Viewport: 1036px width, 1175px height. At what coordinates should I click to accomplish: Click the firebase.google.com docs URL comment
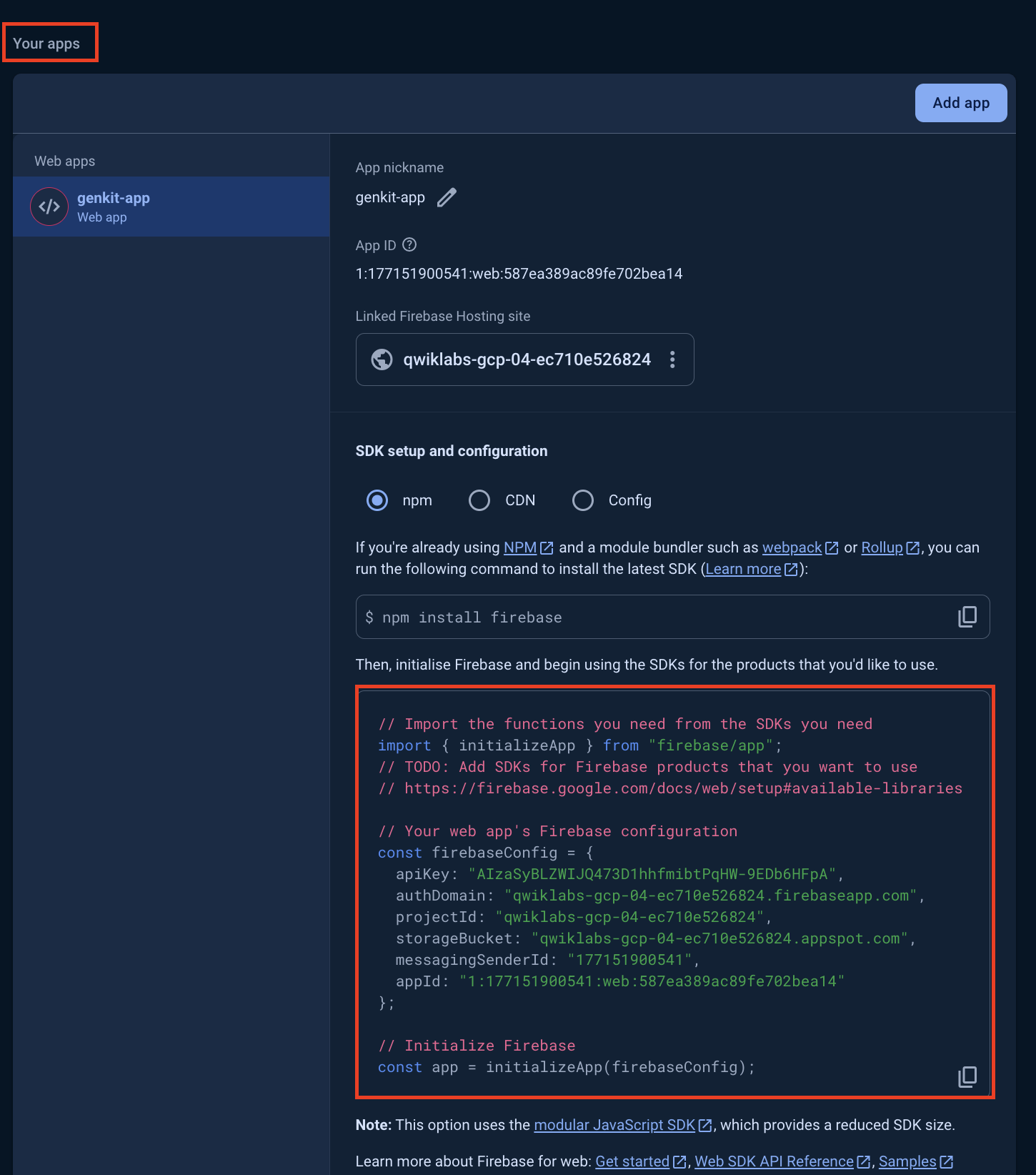[670, 788]
